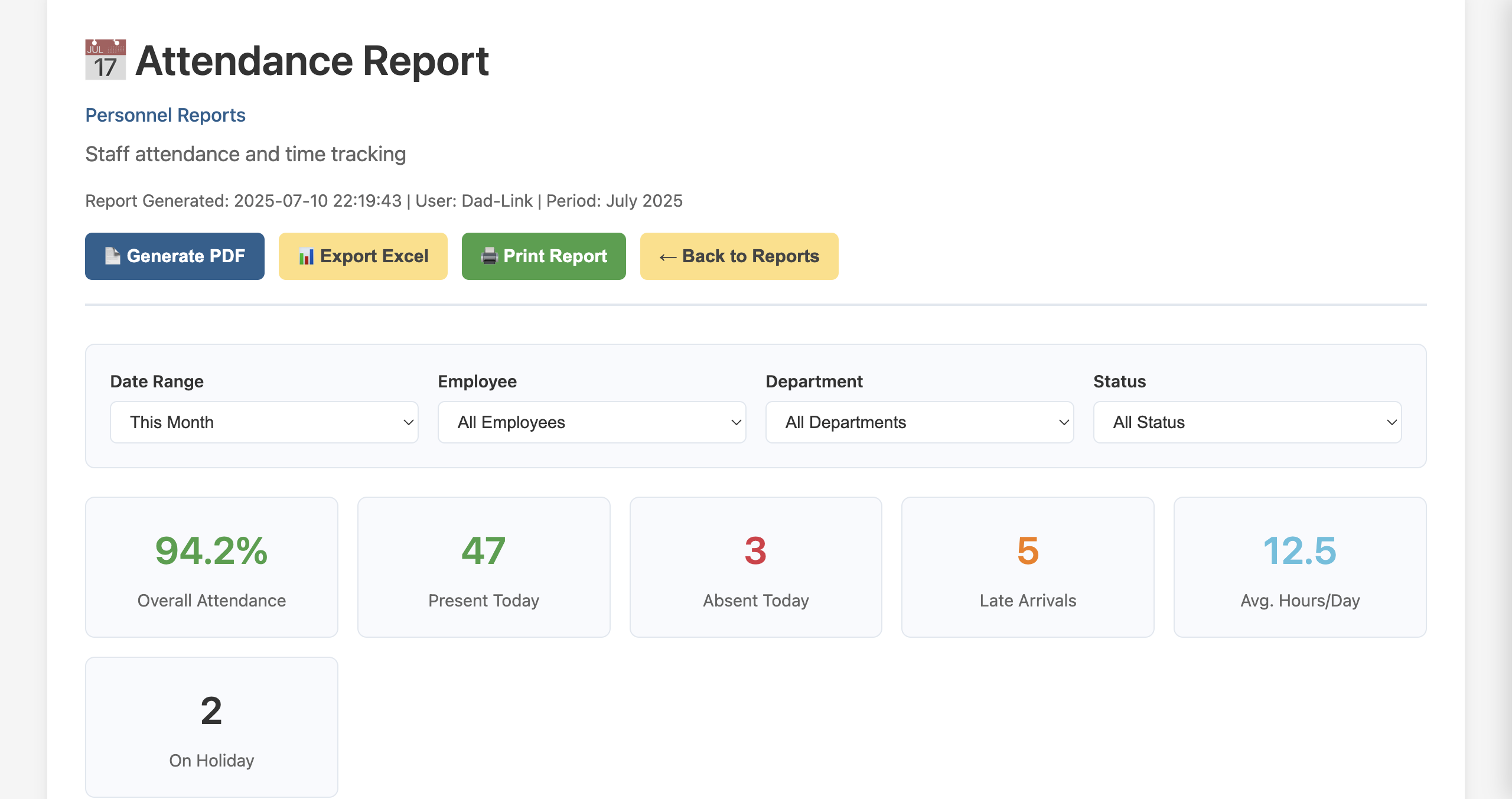Click the bar chart icon on Export Excel
1512x799 pixels.
[306, 256]
